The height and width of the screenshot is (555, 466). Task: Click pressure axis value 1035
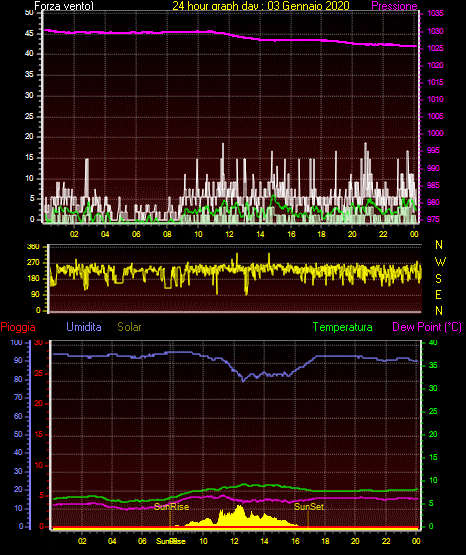[435, 13]
